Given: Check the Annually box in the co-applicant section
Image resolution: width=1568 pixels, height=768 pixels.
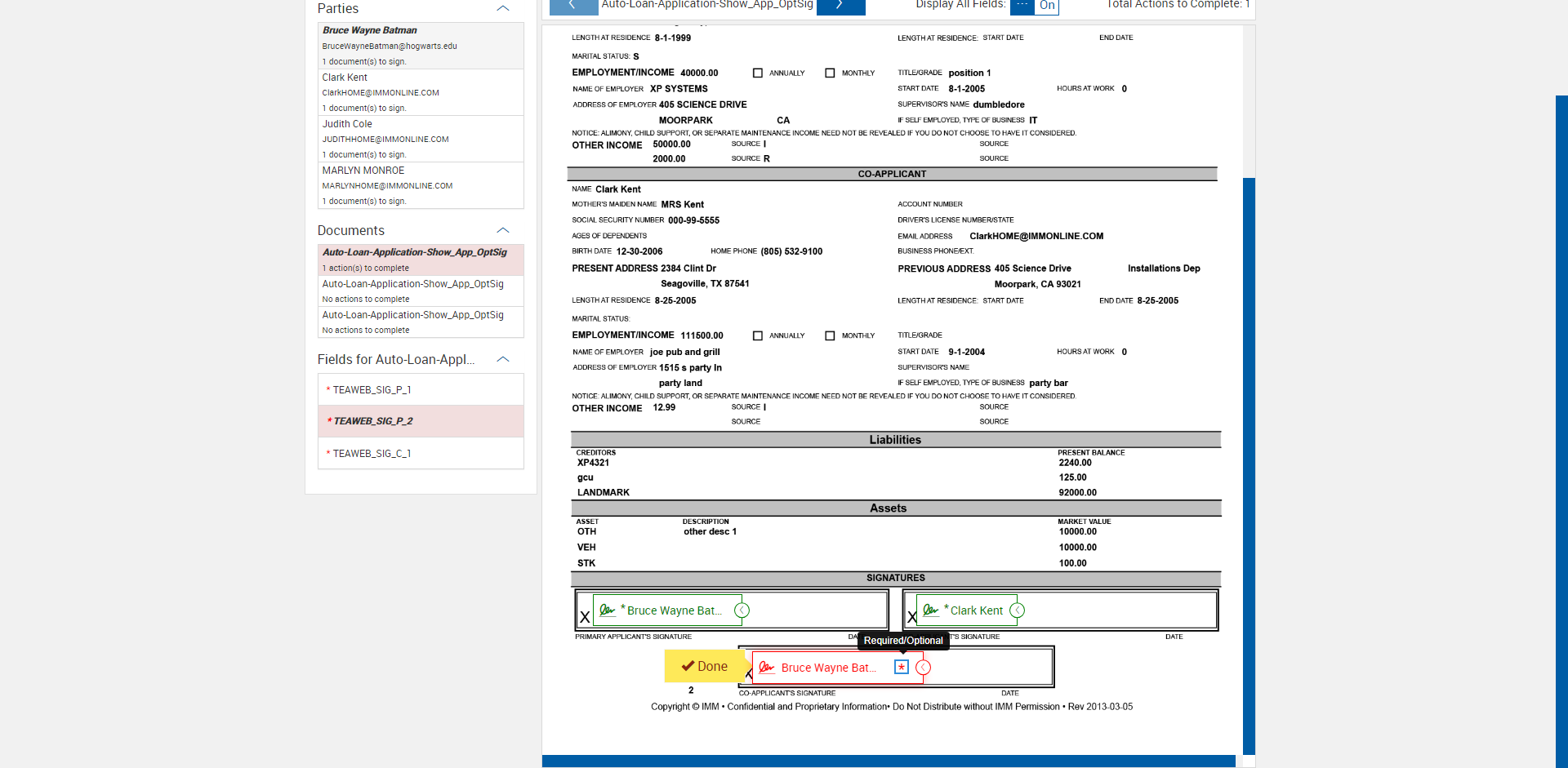Looking at the screenshot, I should point(758,335).
